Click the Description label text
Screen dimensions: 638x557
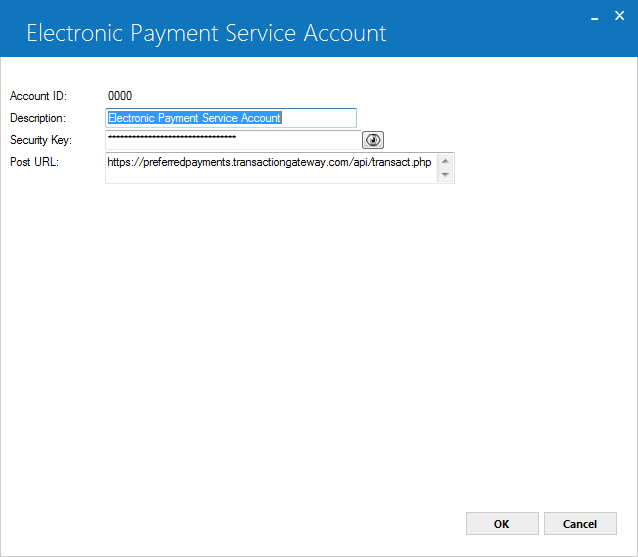click(38, 118)
